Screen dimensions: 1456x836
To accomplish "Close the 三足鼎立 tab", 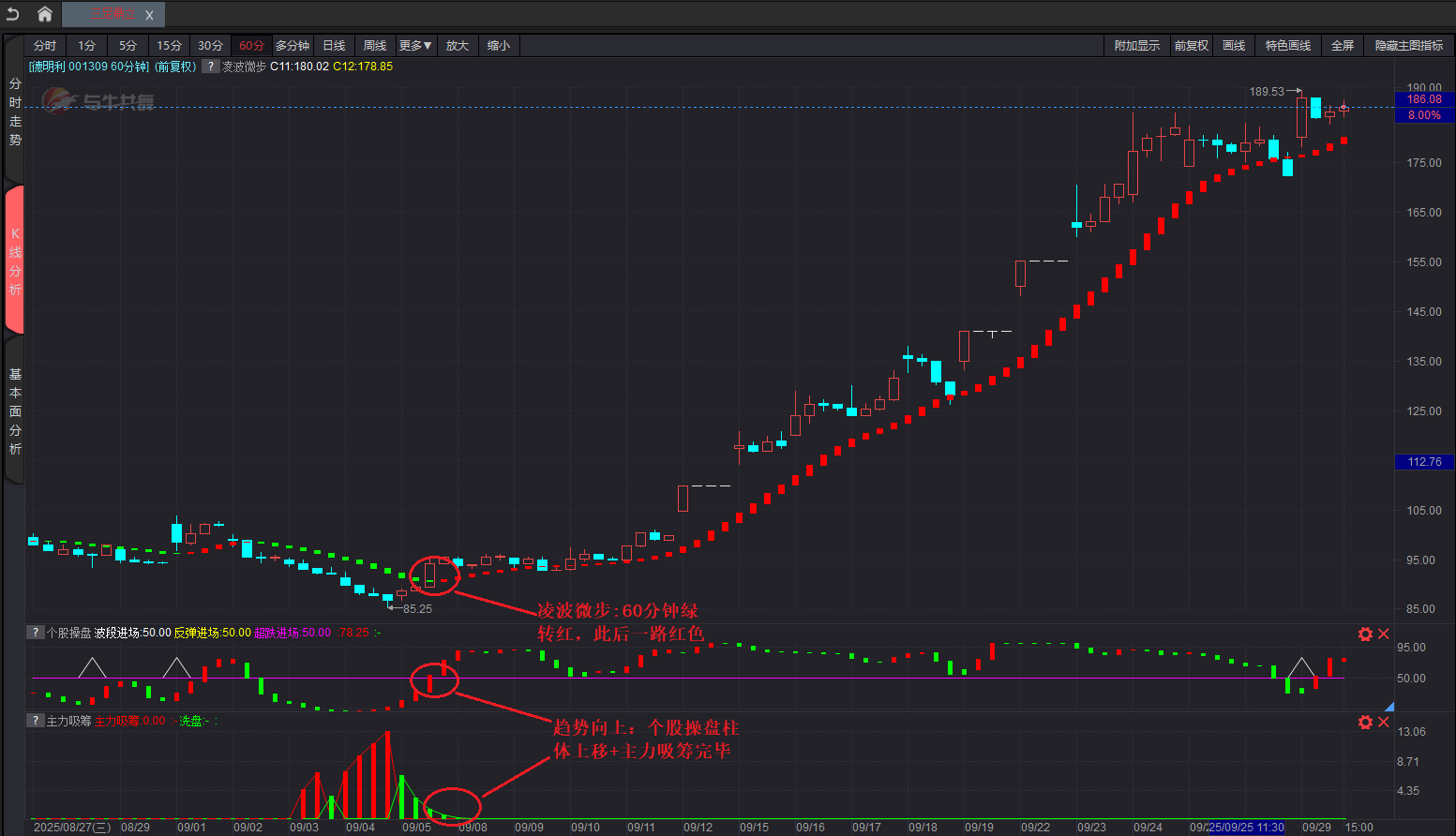I will click(x=149, y=15).
